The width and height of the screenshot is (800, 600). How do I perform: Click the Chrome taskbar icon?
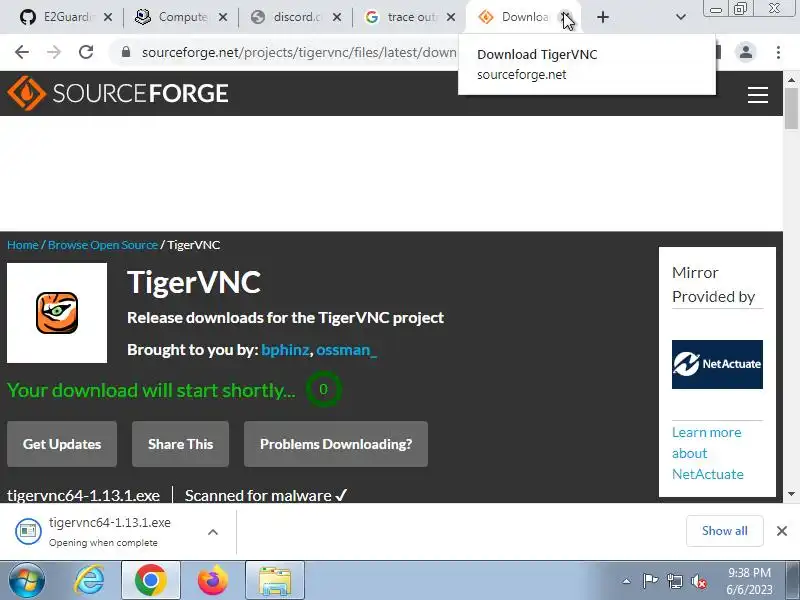point(151,580)
